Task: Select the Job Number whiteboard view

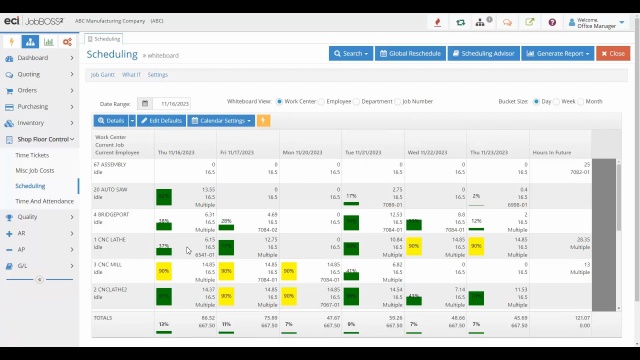Action: [x=398, y=102]
